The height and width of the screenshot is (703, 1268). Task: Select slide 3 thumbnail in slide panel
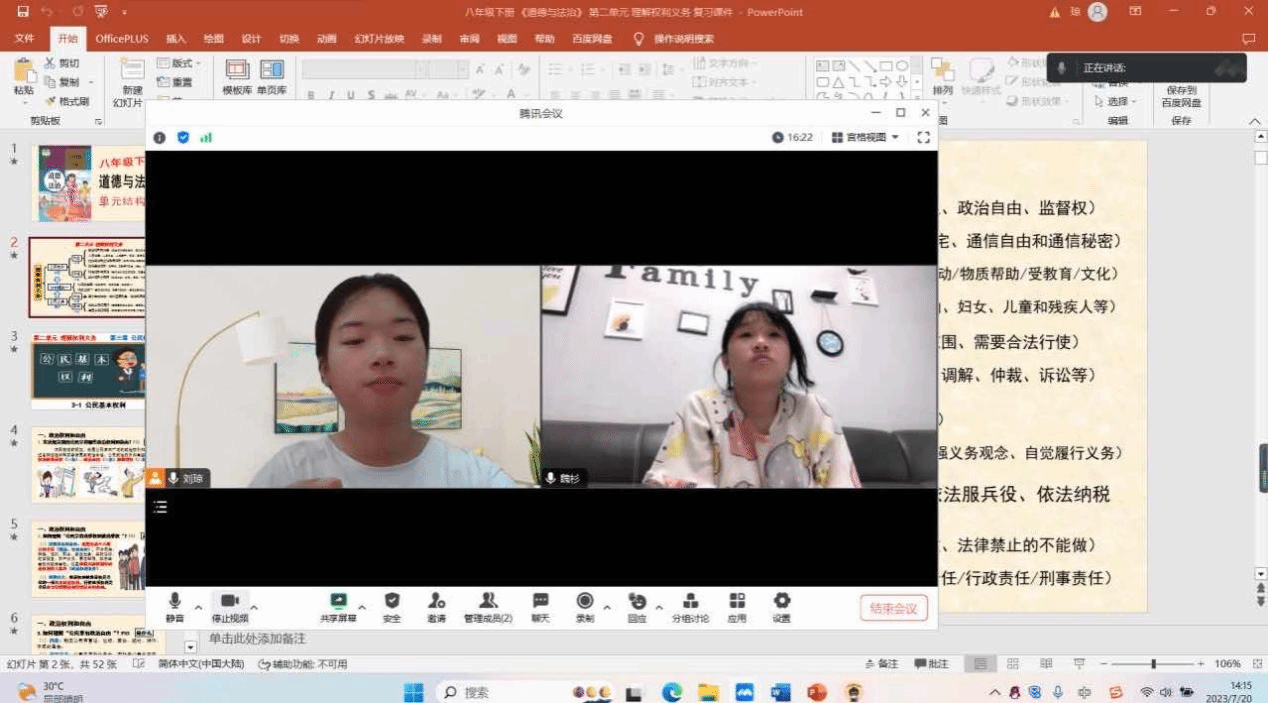87,370
